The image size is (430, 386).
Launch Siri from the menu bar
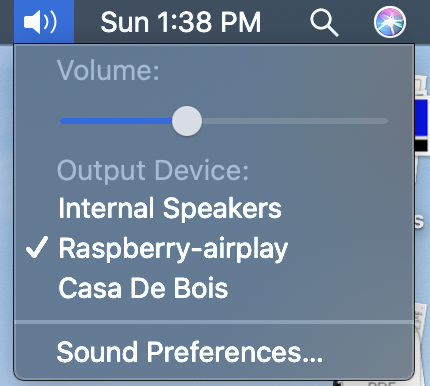pos(390,22)
